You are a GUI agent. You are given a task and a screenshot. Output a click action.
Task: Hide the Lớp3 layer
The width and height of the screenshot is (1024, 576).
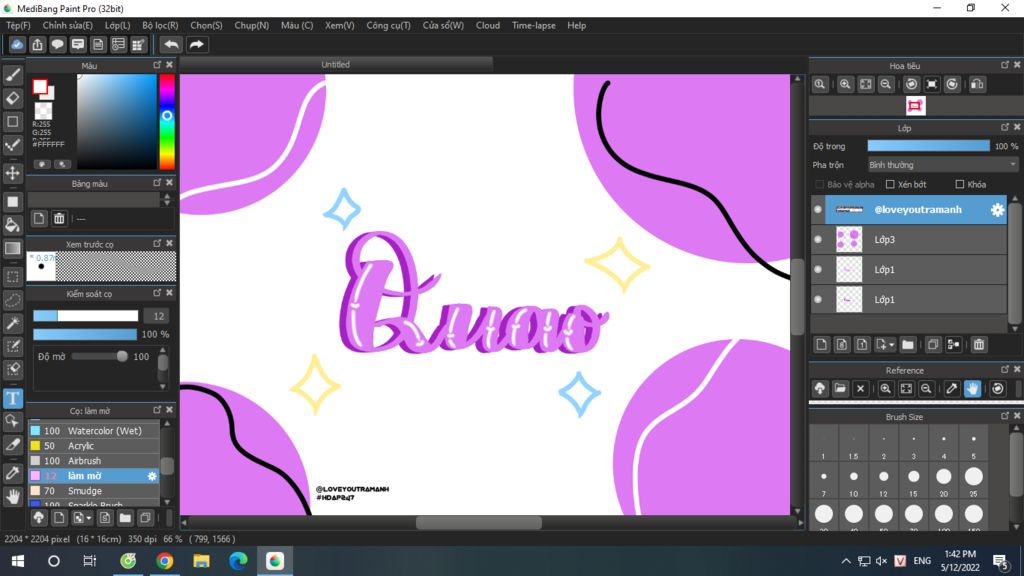click(x=818, y=240)
